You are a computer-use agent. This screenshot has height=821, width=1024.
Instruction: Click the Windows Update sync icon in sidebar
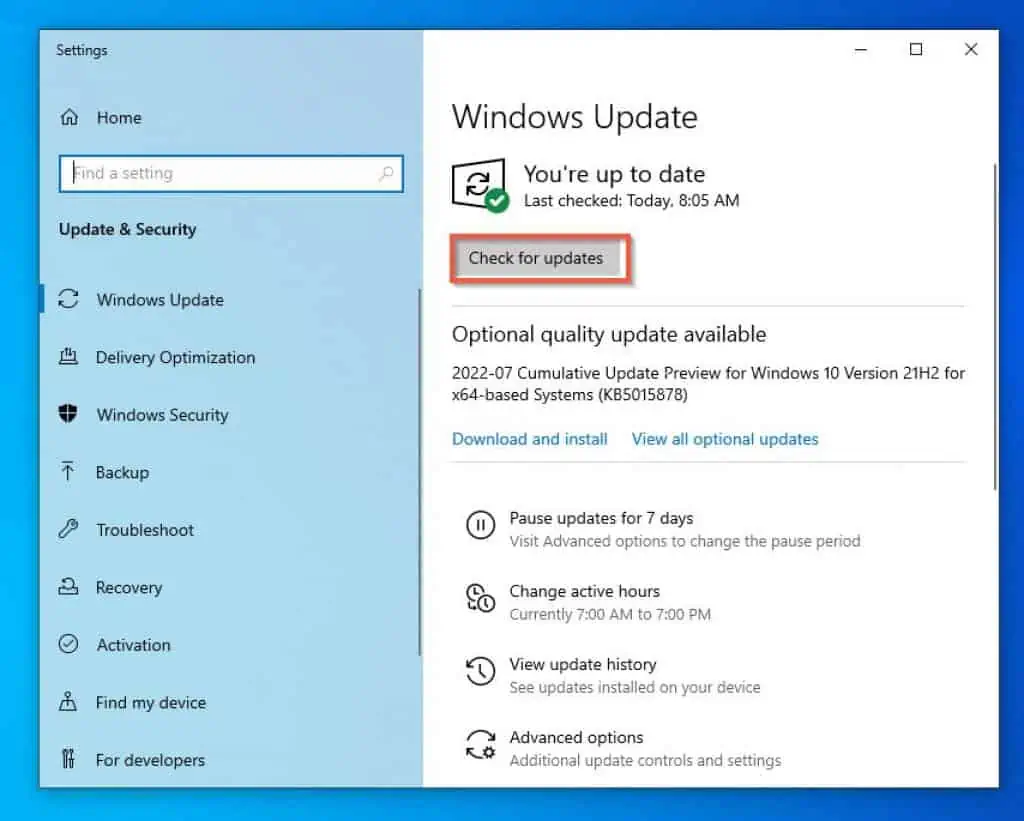[69, 299]
